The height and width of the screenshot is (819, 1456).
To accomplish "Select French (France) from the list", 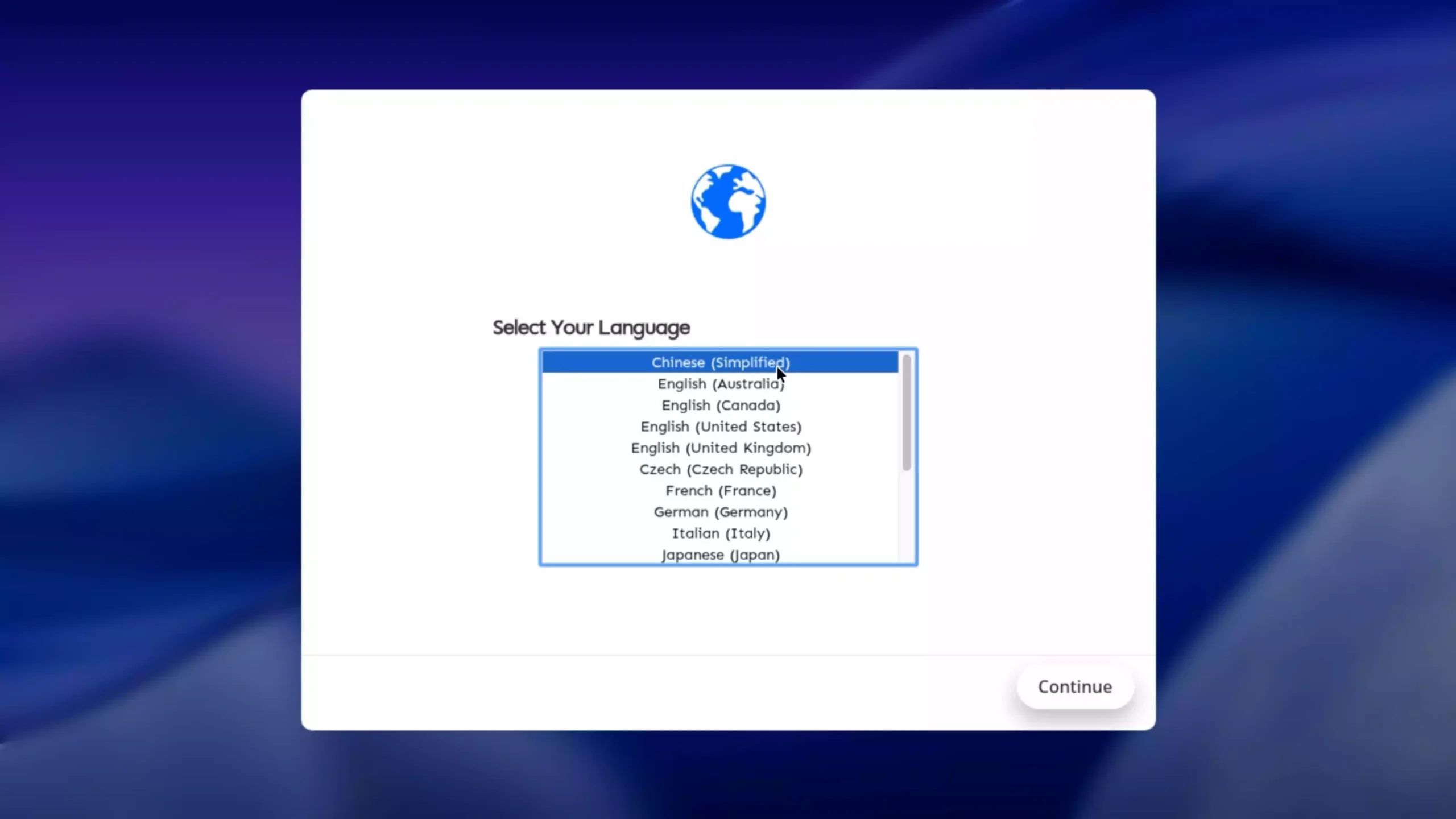I will coord(720,490).
